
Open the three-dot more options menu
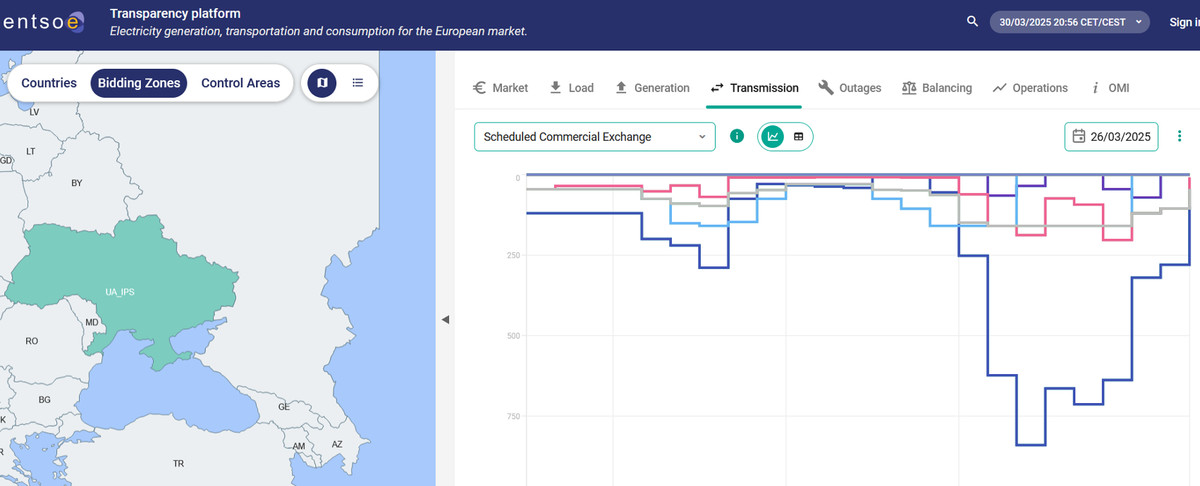[x=1179, y=136]
